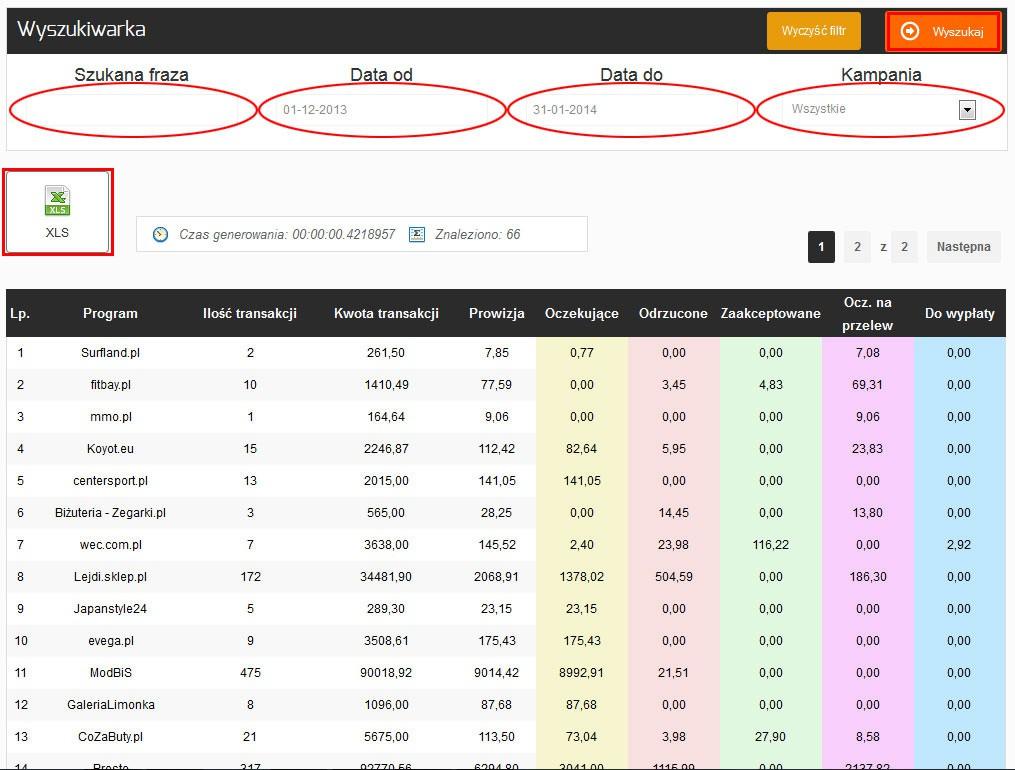
Task: Focus the Szukana fraza input field
Action: pos(133,109)
